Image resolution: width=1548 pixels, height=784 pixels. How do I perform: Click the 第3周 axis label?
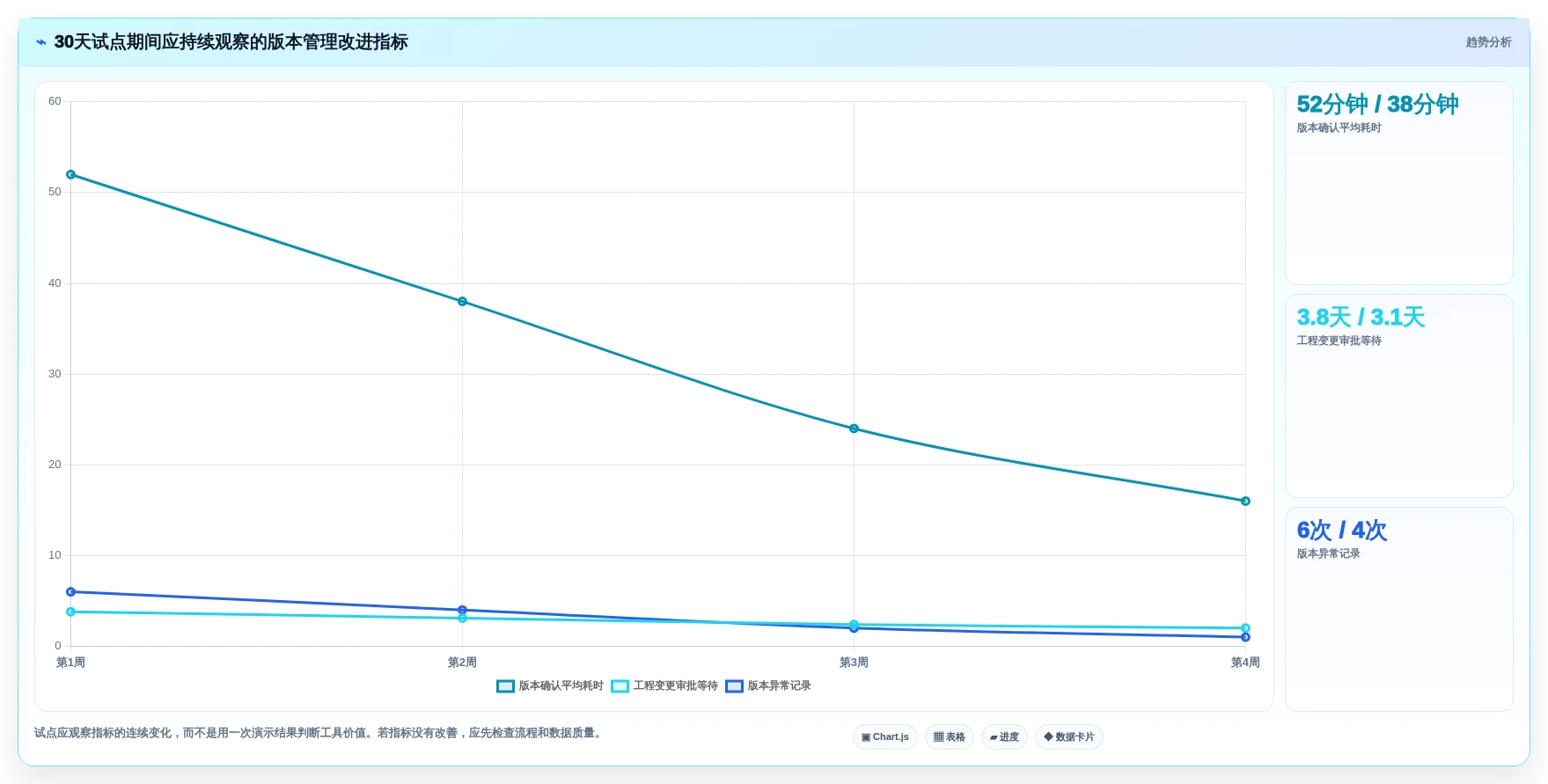(854, 663)
